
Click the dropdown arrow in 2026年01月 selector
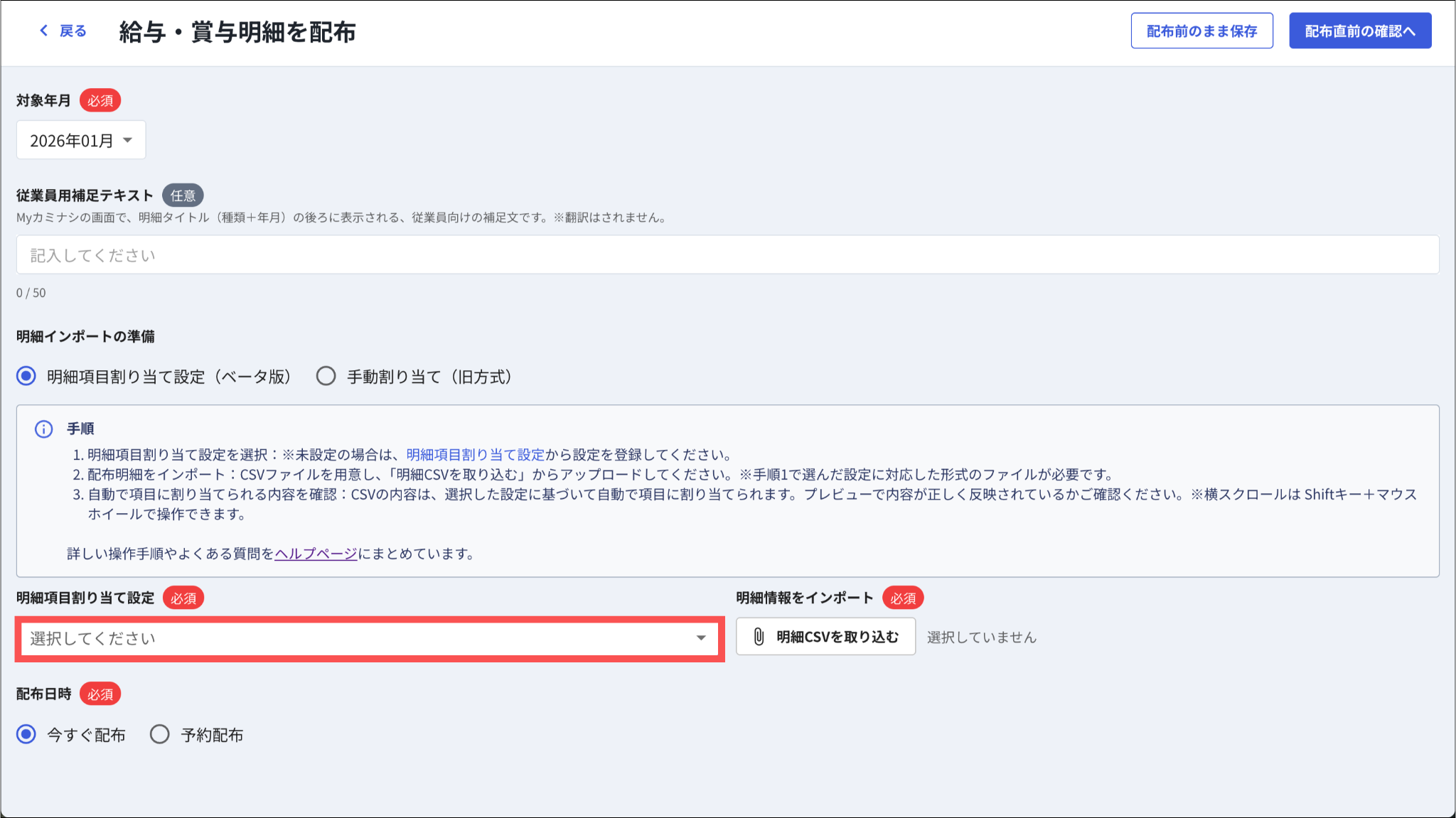(x=127, y=140)
